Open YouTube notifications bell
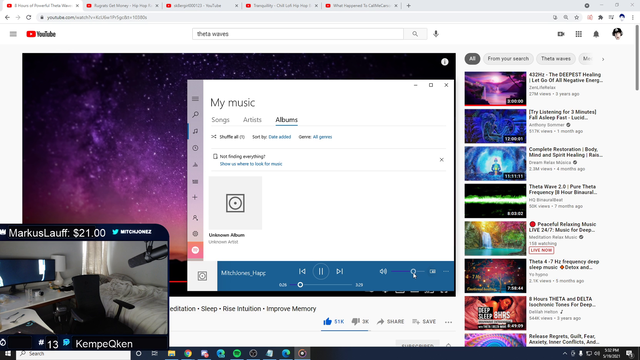Image resolution: width=640 pixels, height=360 pixels. click(x=596, y=34)
